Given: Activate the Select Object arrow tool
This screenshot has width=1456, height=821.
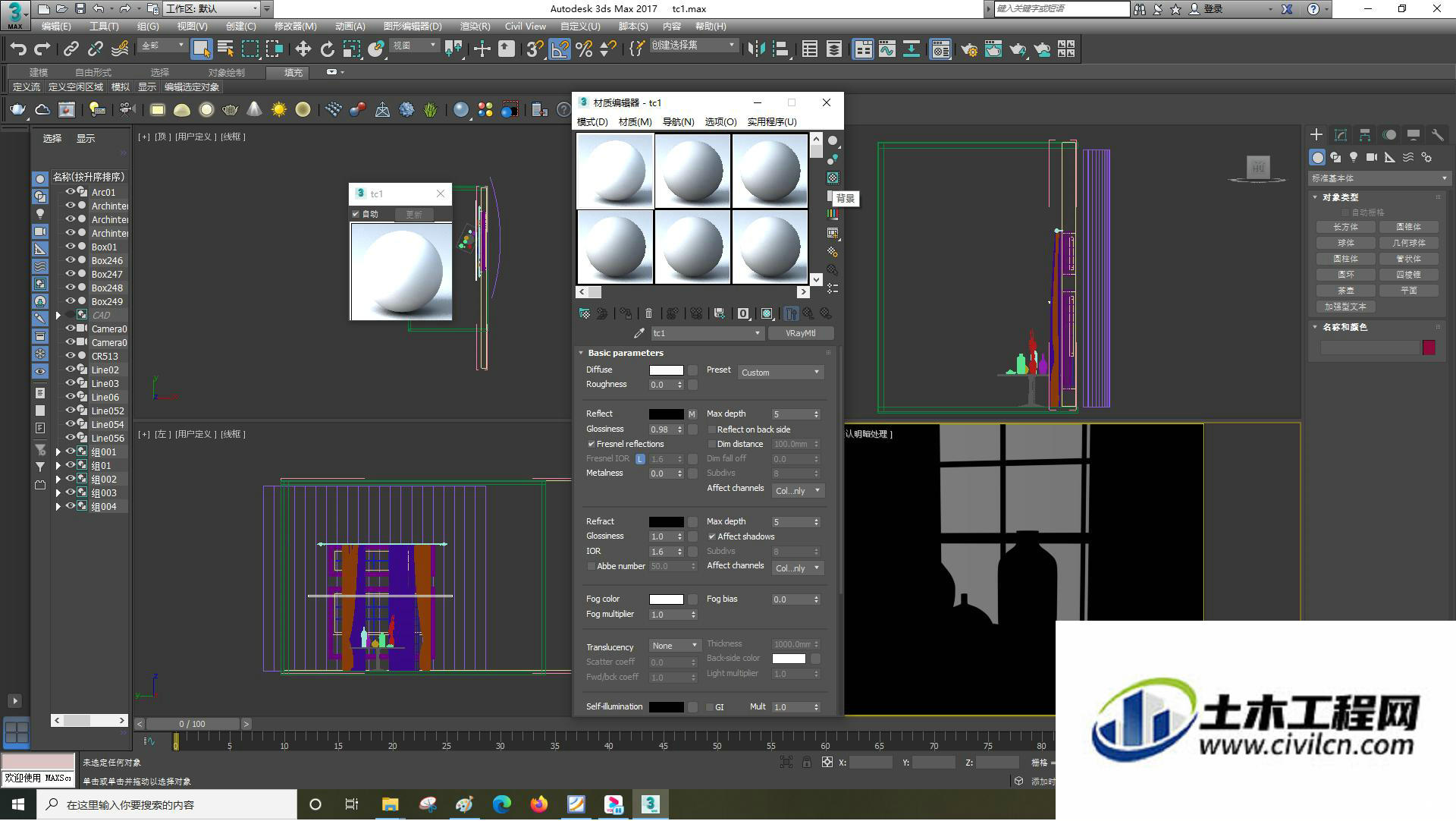Looking at the screenshot, I should [201, 49].
